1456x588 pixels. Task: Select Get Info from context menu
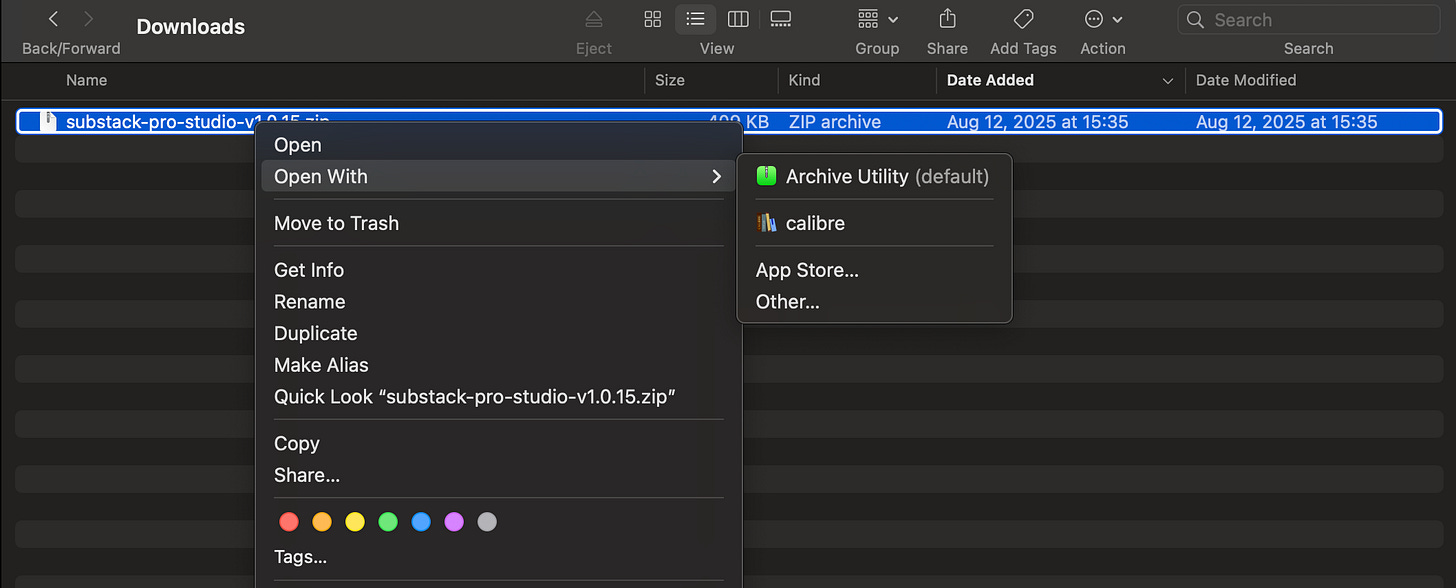click(x=309, y=270)
